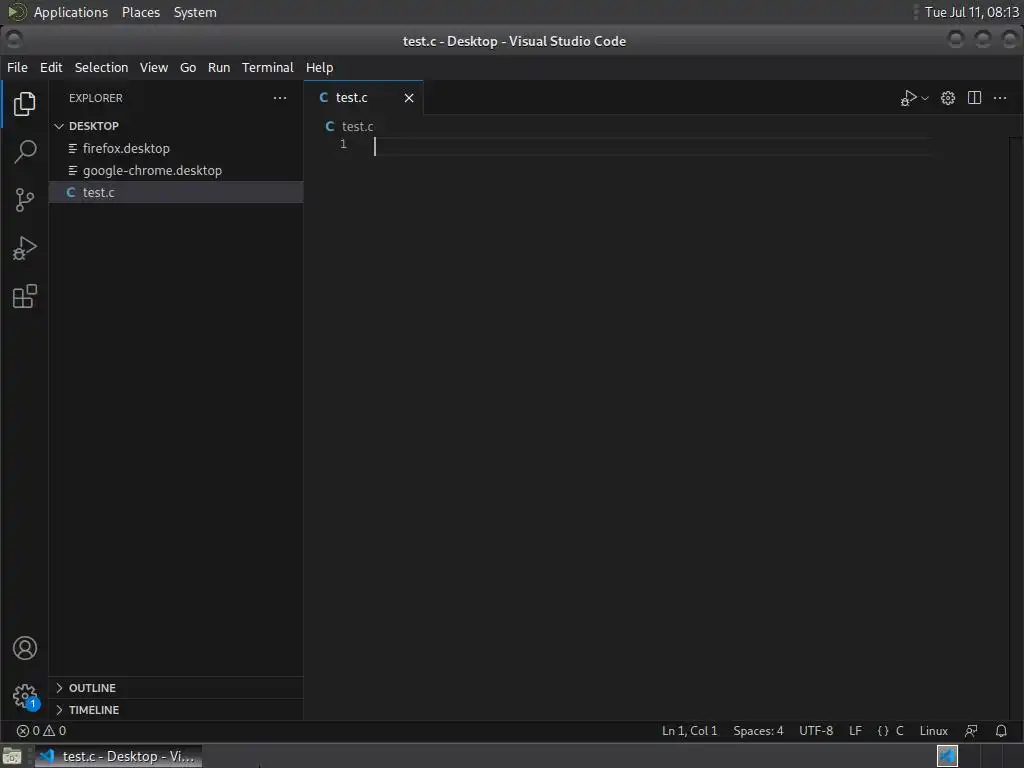The image size is (1024, 768).
Task: Open the Search view icon
Action: click(25, 152)
